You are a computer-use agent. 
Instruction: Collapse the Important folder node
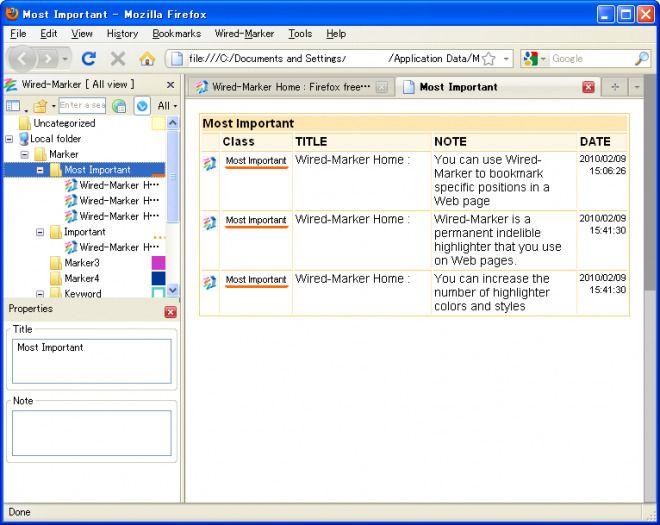pyautogui.click(x=41, y=232)
